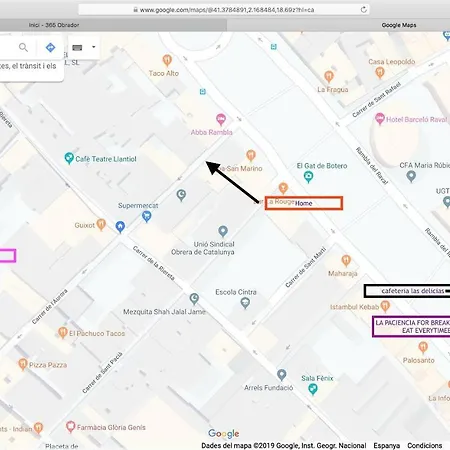Switch to the Inici - 365 Obrador tab
This screenshot has width=450, height=450.
(x=54, y=25)
